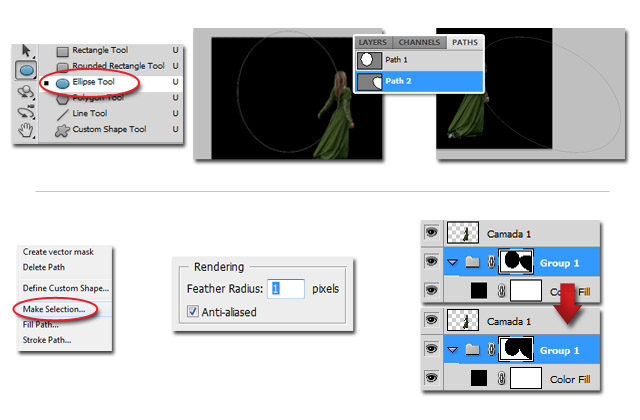Screen dimensions: 640x420
Task: Toggle the Anti-aliased checkbox
Action: point(193,311)
